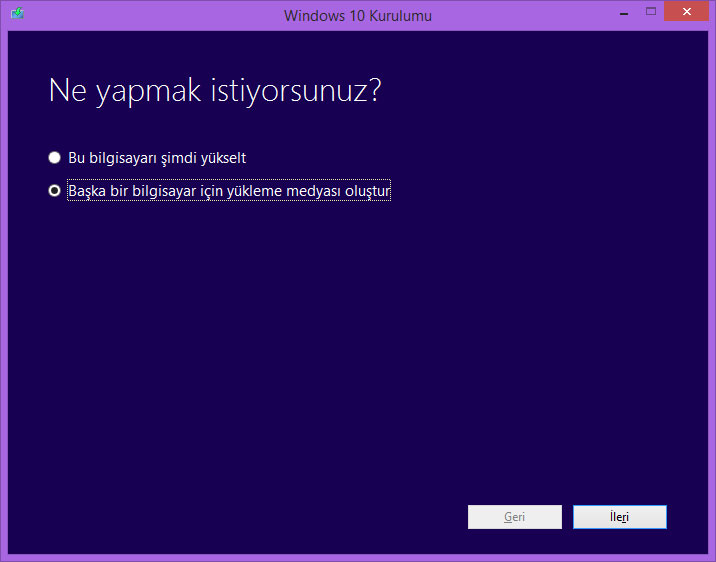The width and height of the screenshot is (716, 562).
Task: Click the Geri button
Action: coord(515,517)
